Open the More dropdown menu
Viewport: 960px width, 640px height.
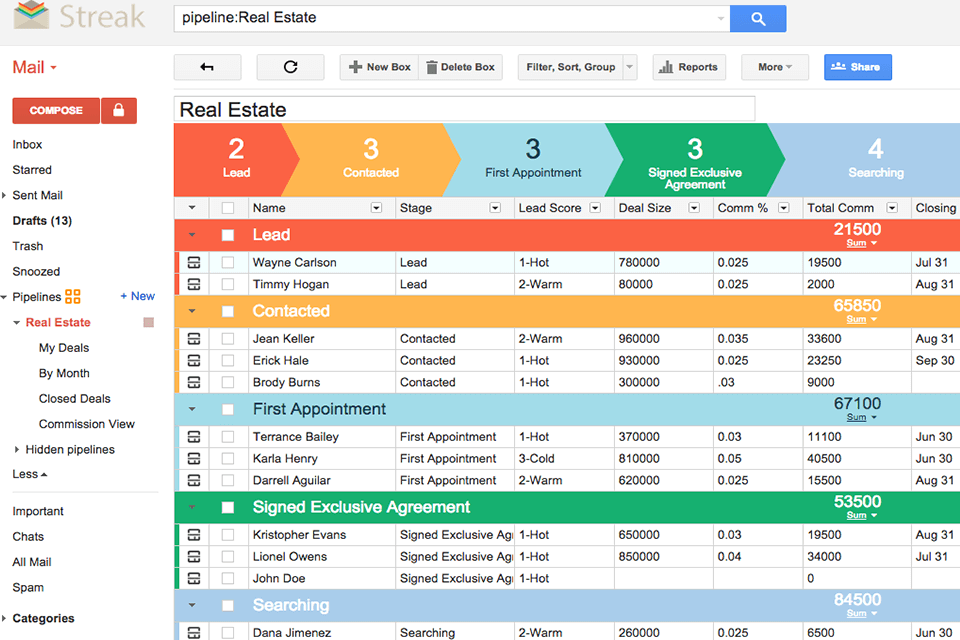point(774,67)
